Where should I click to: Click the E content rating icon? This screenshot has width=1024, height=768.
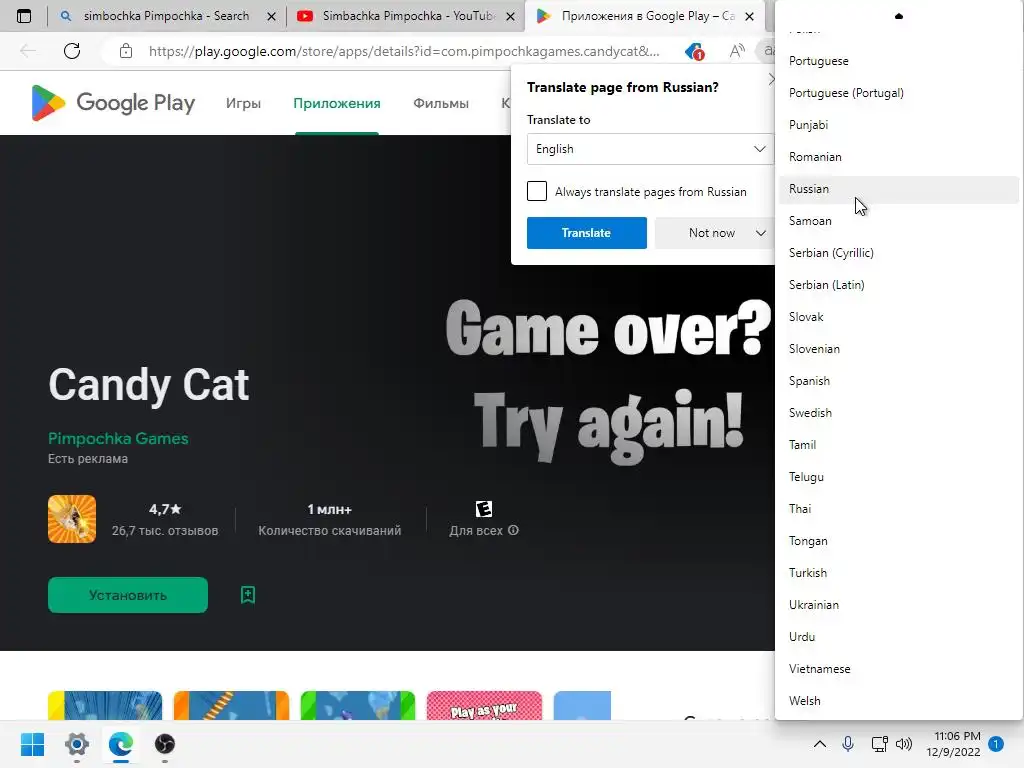click(x=484, y=509)
